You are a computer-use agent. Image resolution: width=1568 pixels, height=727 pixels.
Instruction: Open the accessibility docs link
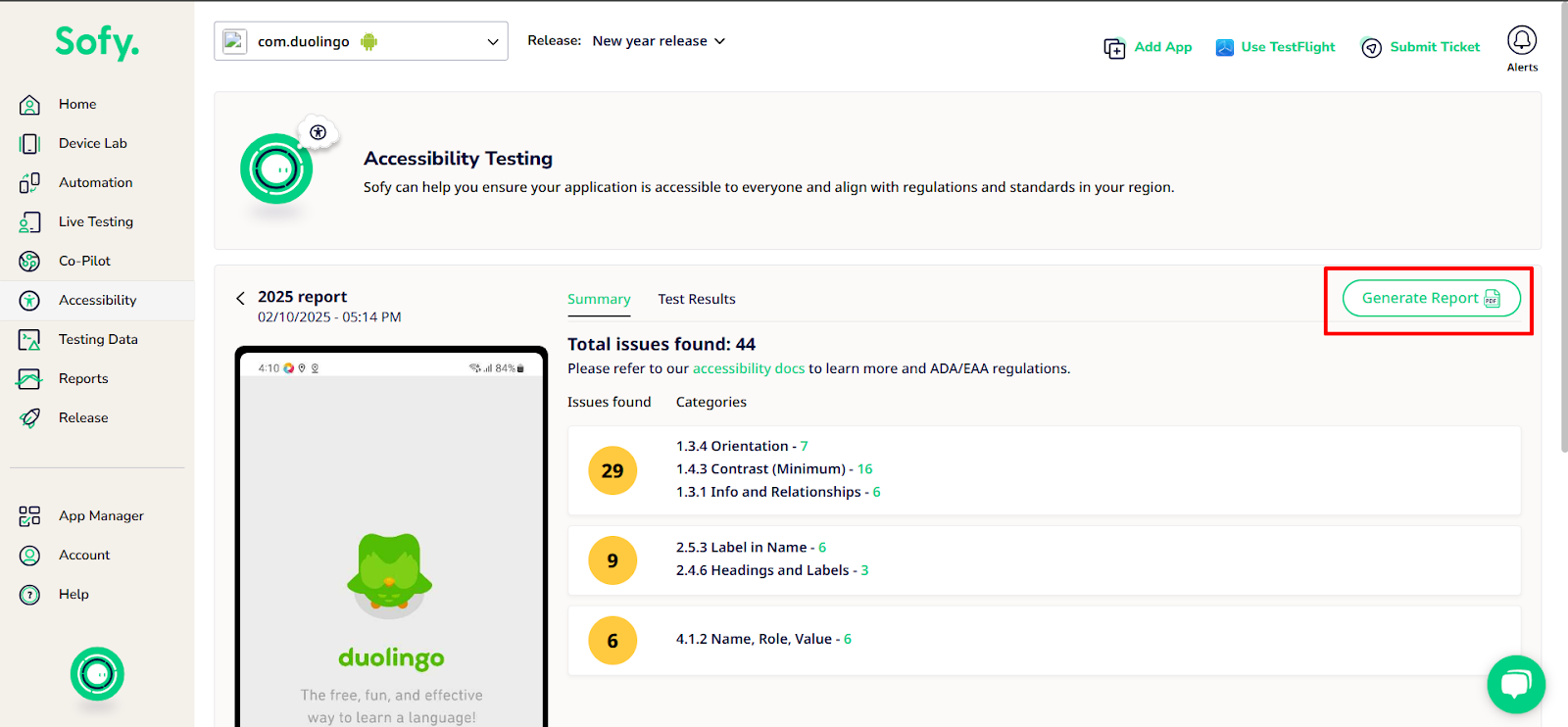click(749, 368)
